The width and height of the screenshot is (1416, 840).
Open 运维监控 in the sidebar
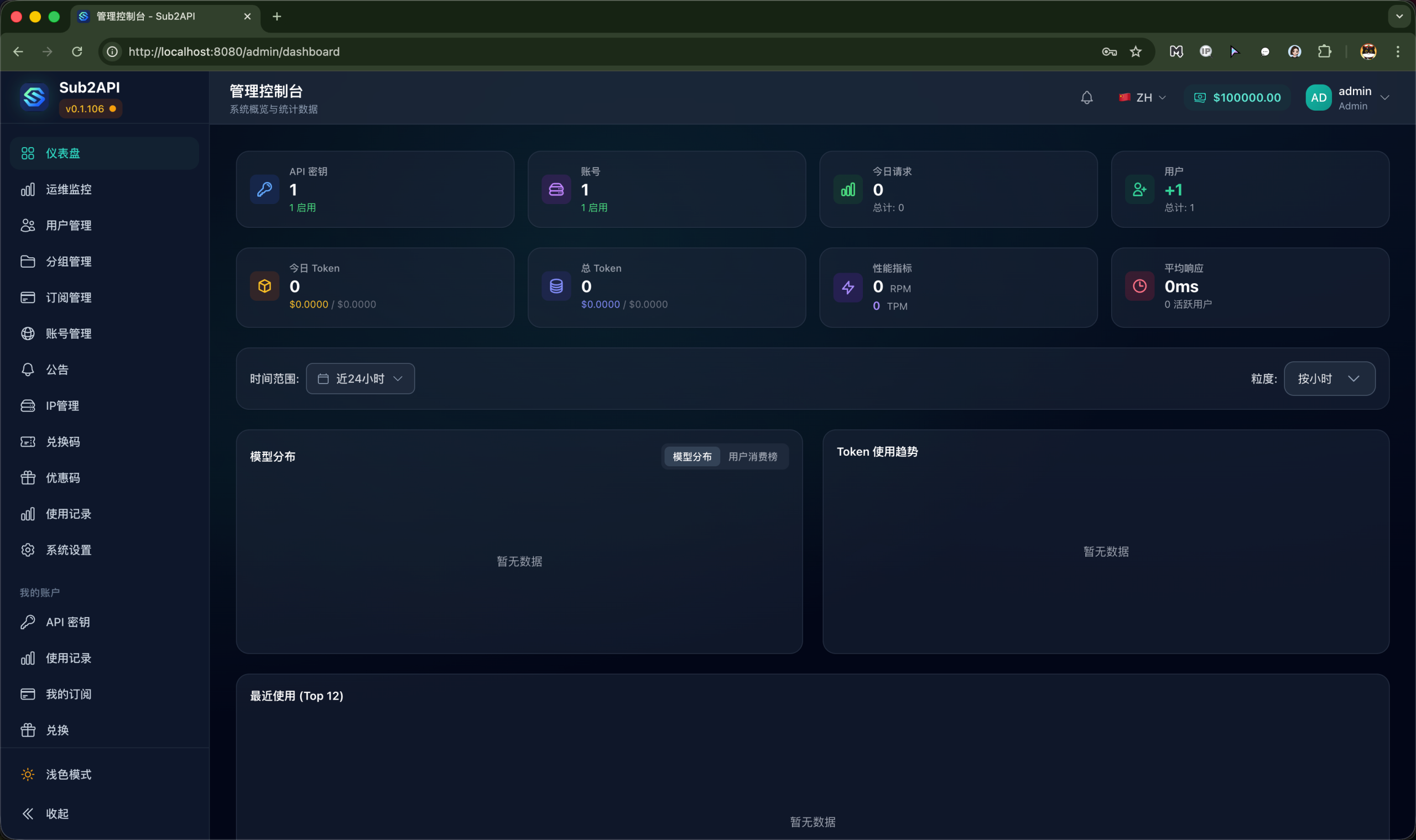(x=68, y=190)
